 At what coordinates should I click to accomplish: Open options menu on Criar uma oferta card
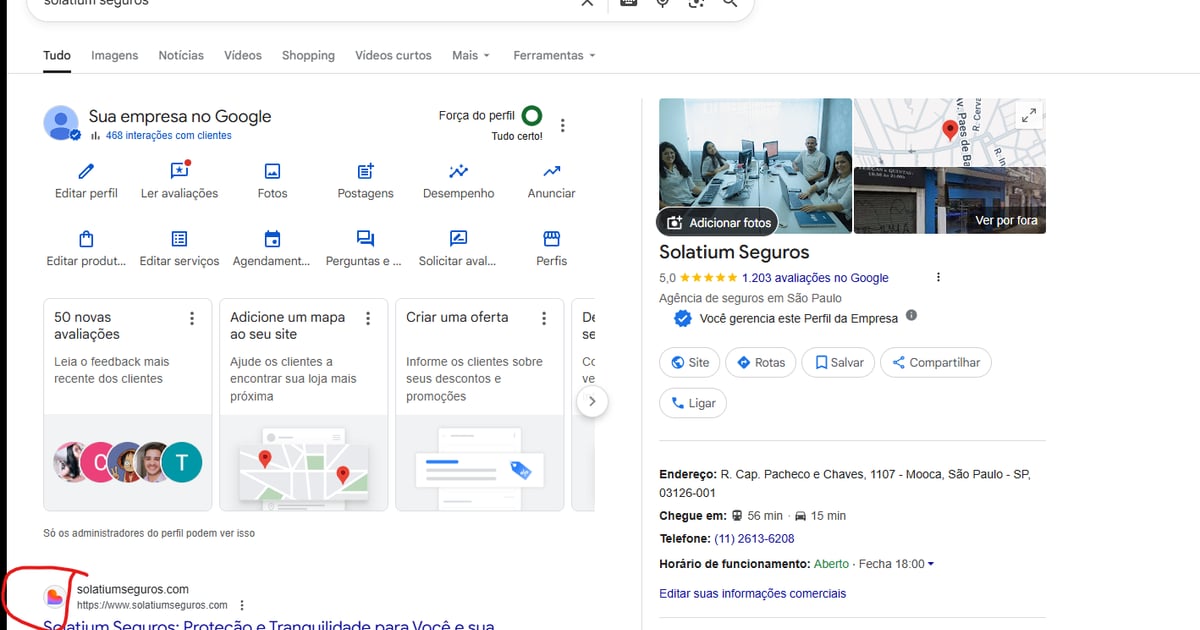[544, 318]
